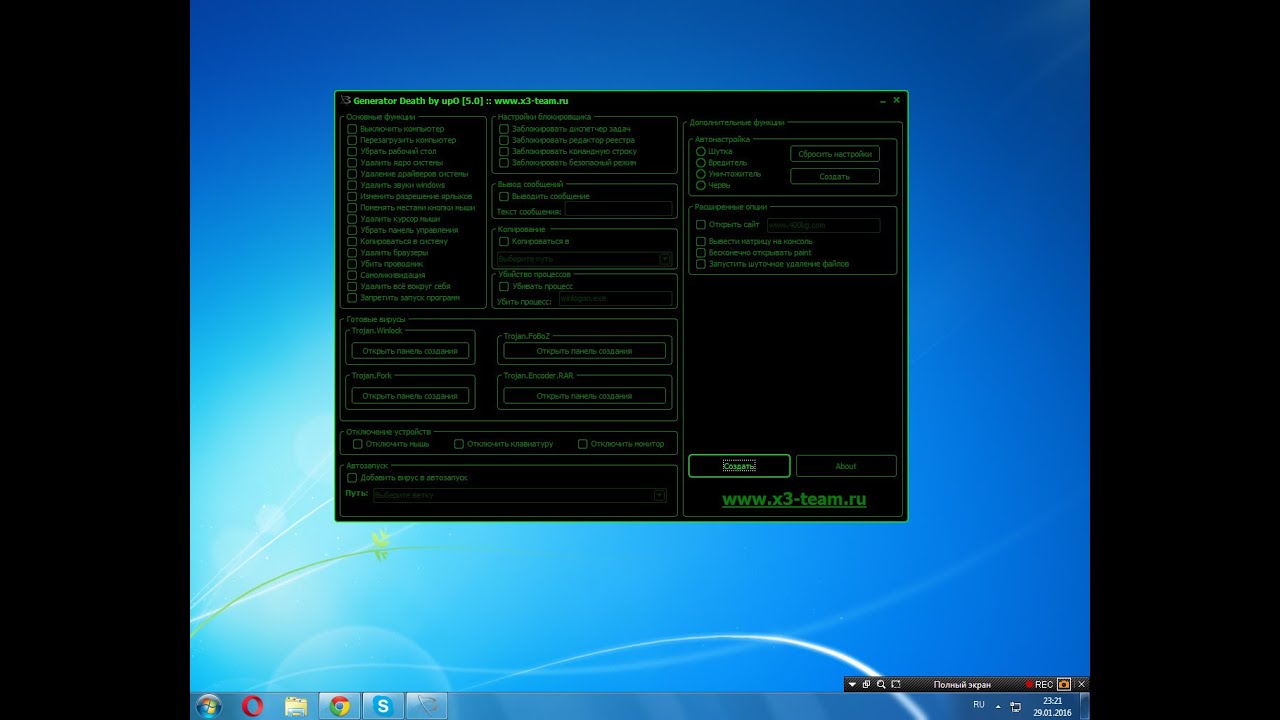Select the 'Уничтожитель' radio button
Screen dimensions: 1280x720
point(701,174)
